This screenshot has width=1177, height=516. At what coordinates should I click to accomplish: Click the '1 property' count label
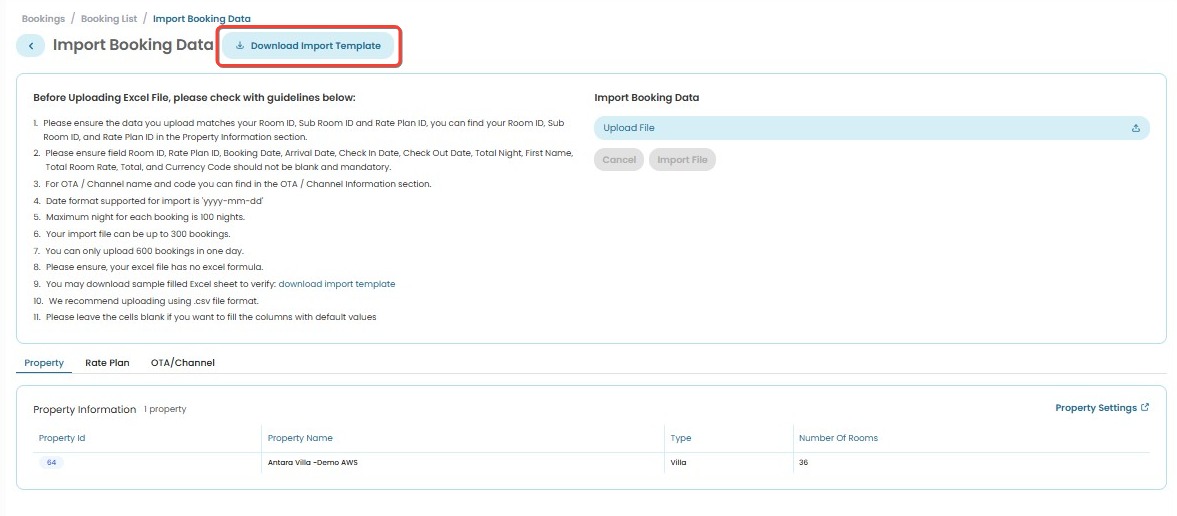click(165, 409)
